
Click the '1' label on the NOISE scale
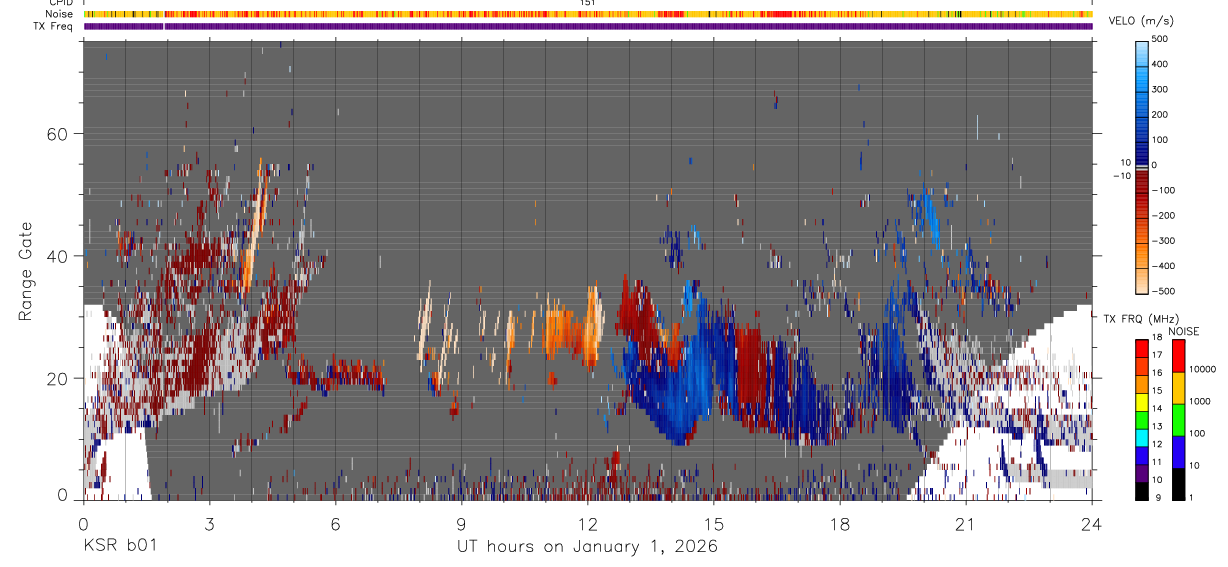click(x=1192, y=499)
